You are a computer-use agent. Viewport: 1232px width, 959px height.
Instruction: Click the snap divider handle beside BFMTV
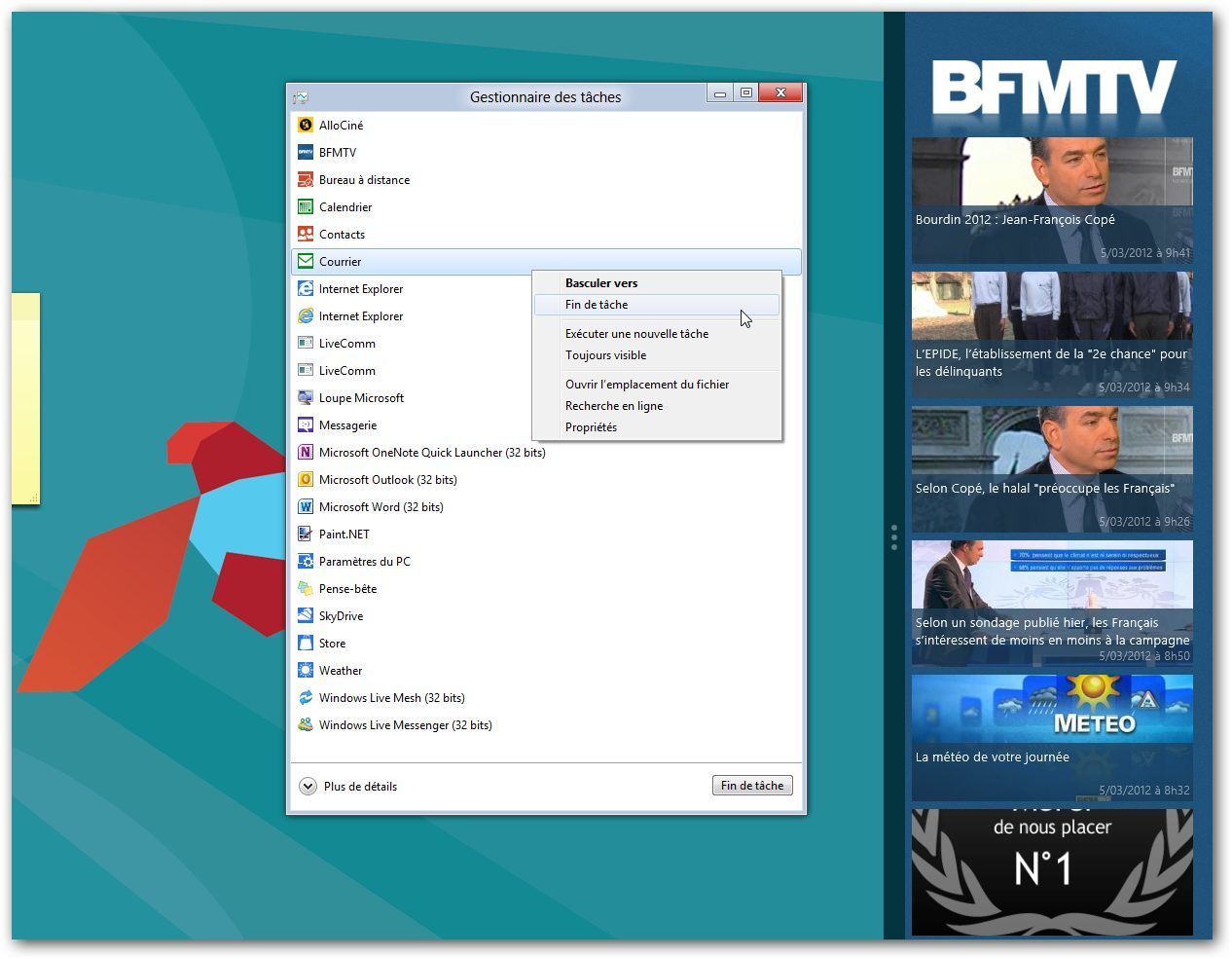tap(894, 537)
